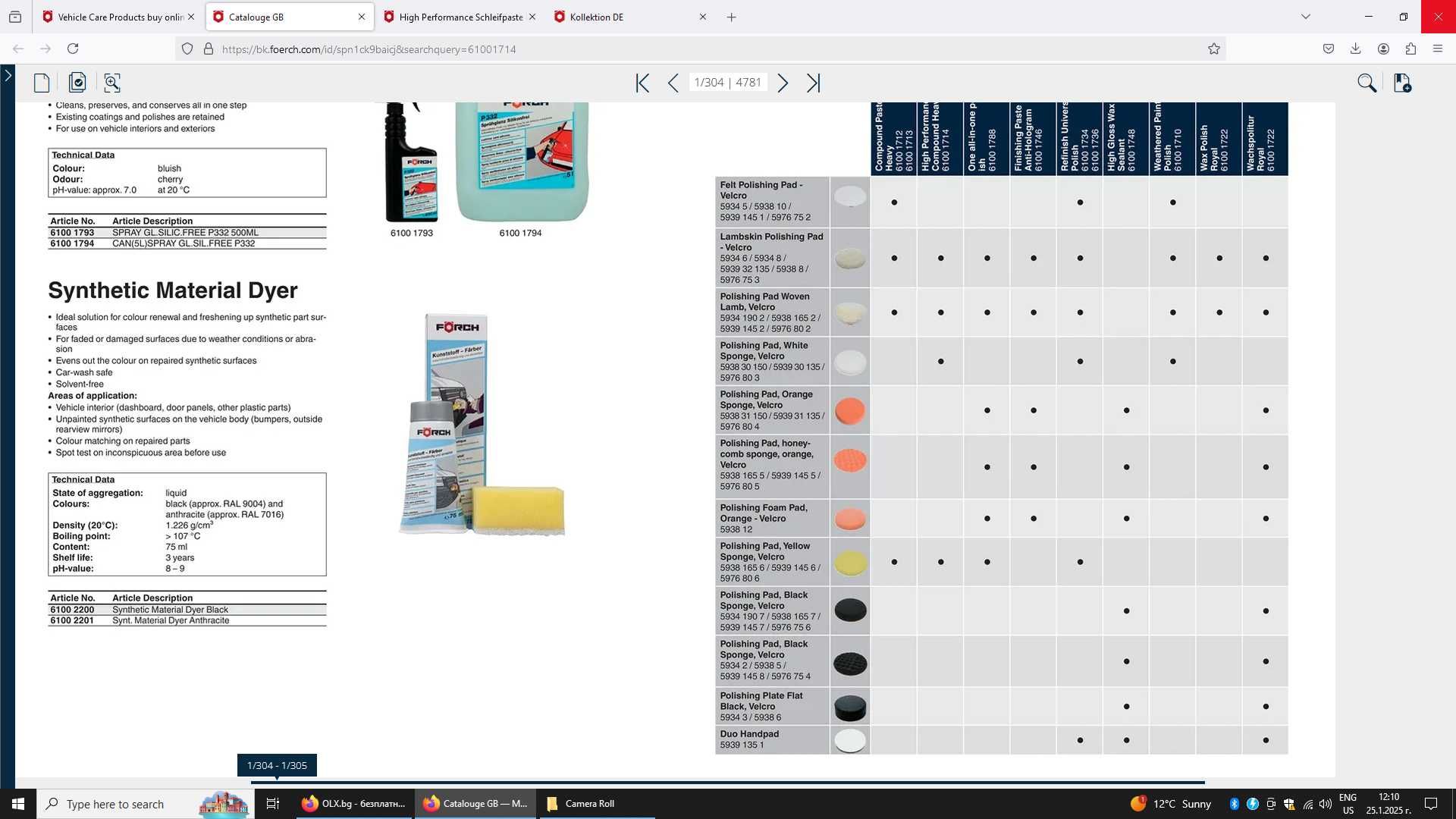Expand the left sidebar arrow
The height and width of the screenshot is (819, 1456).
[x=8, y=75]
